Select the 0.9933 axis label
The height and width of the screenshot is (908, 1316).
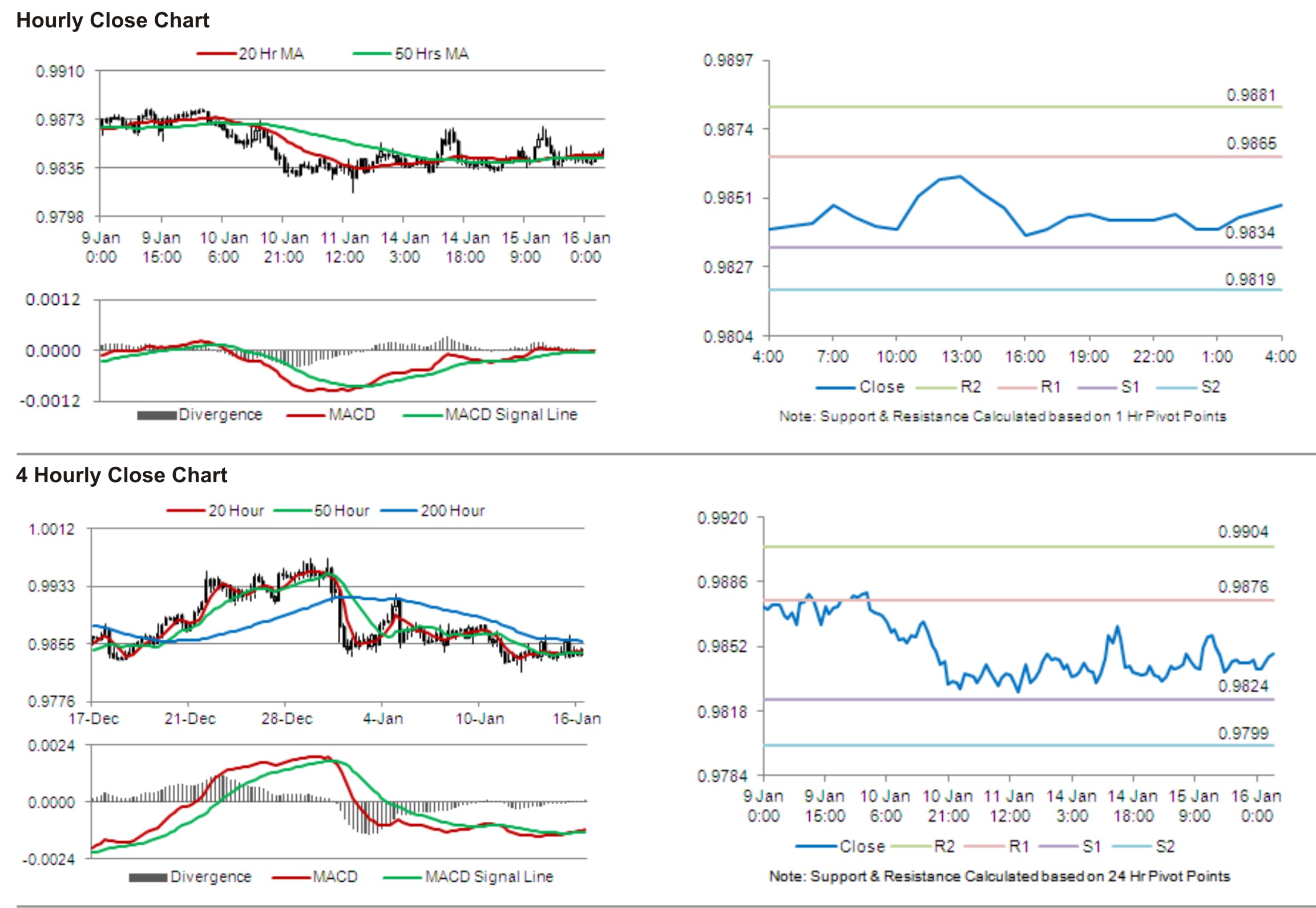pyautogui.click(x=52, y=587)
